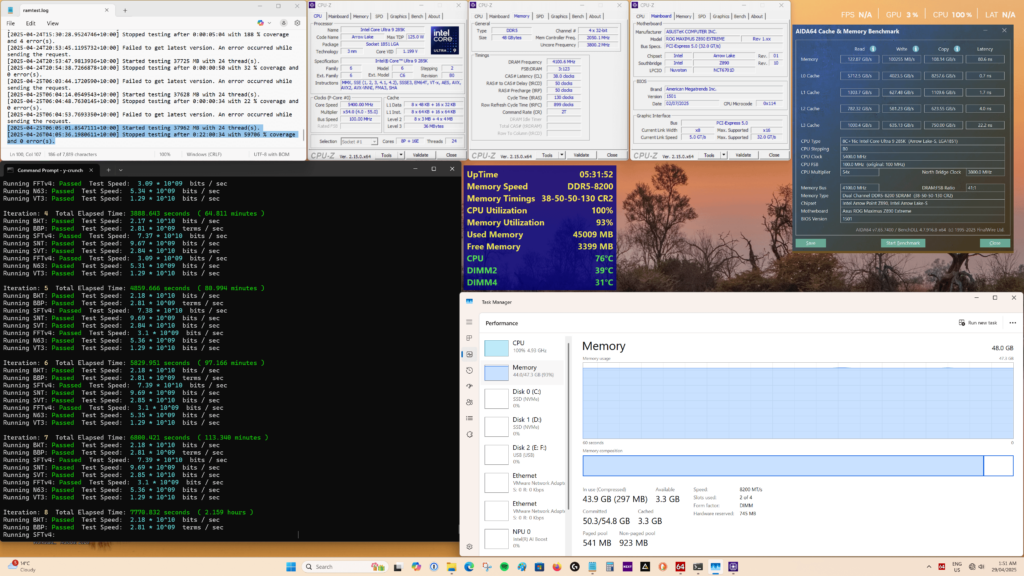The image size is (1024, 576).
Task: Click Tools button in CPU-Z Mainboard window
Action: (709, 155)
